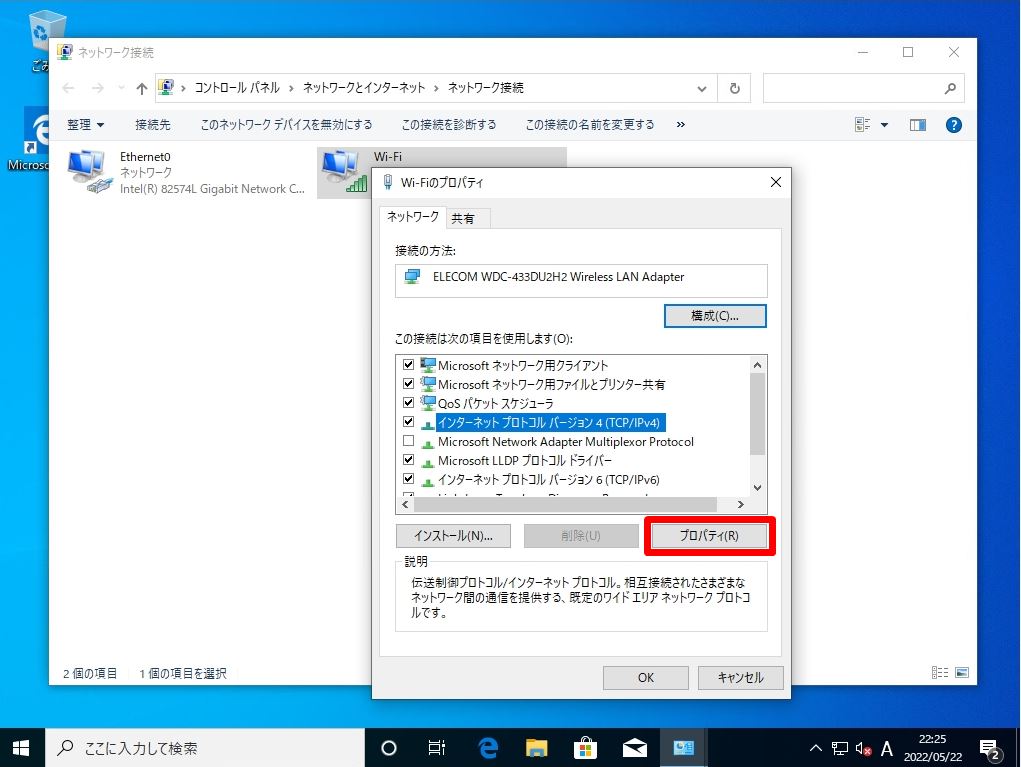Switch to details view in status bar
1021x767 pixels.
coord(940,673)
